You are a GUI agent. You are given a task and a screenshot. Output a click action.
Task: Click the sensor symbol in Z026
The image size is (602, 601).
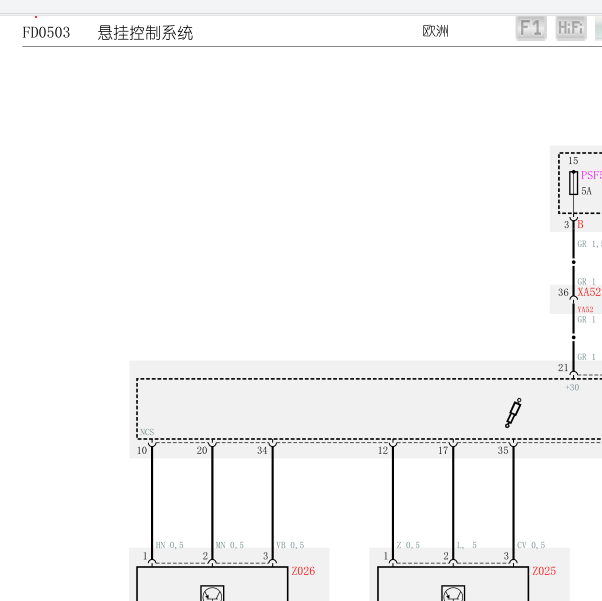(212, 593)
